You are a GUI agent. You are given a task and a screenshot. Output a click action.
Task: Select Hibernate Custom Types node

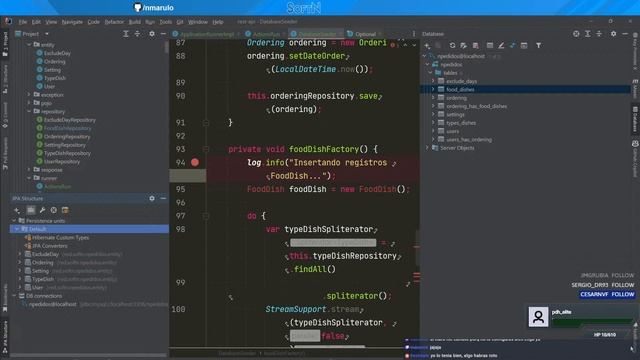(57, 238)
